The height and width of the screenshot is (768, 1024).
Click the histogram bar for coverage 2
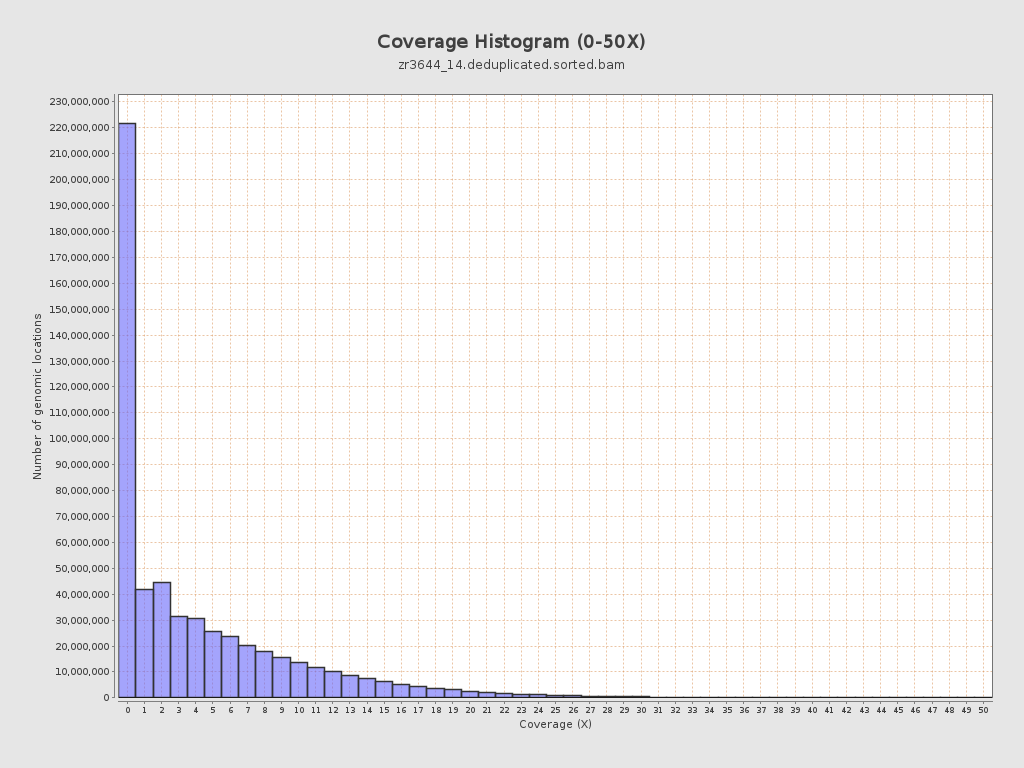click(162, 640)
